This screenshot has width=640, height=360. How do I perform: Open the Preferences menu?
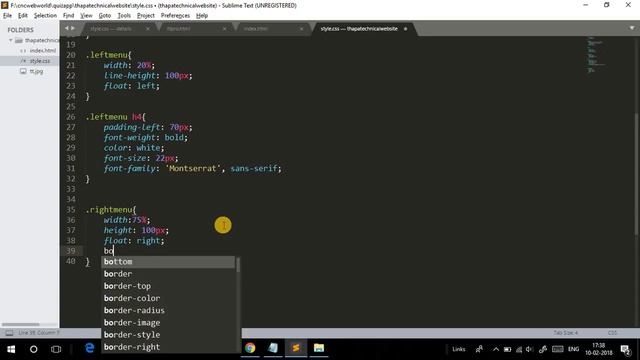[x=175, y=16]
